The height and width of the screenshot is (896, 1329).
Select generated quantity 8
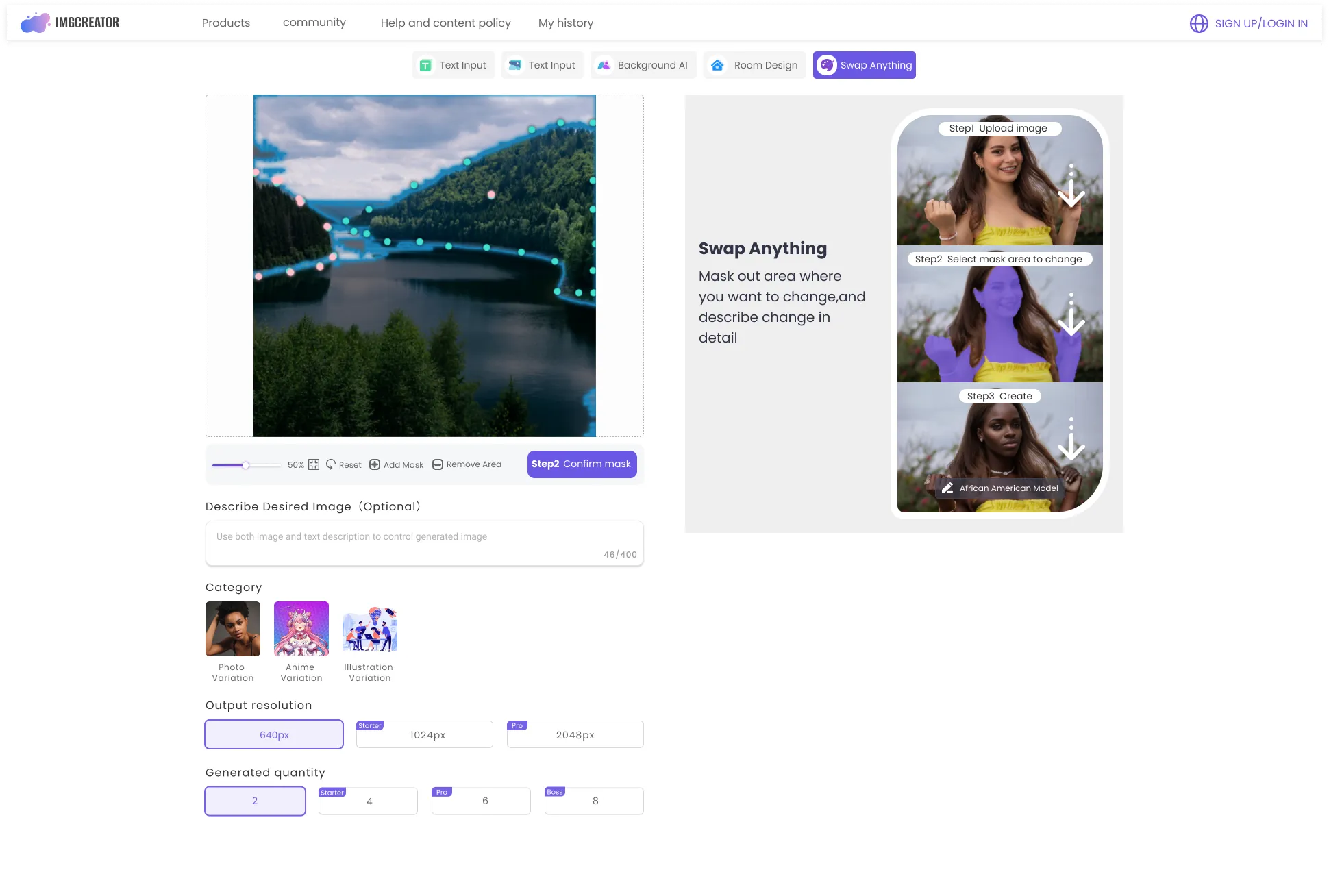[x=594, y=801]
